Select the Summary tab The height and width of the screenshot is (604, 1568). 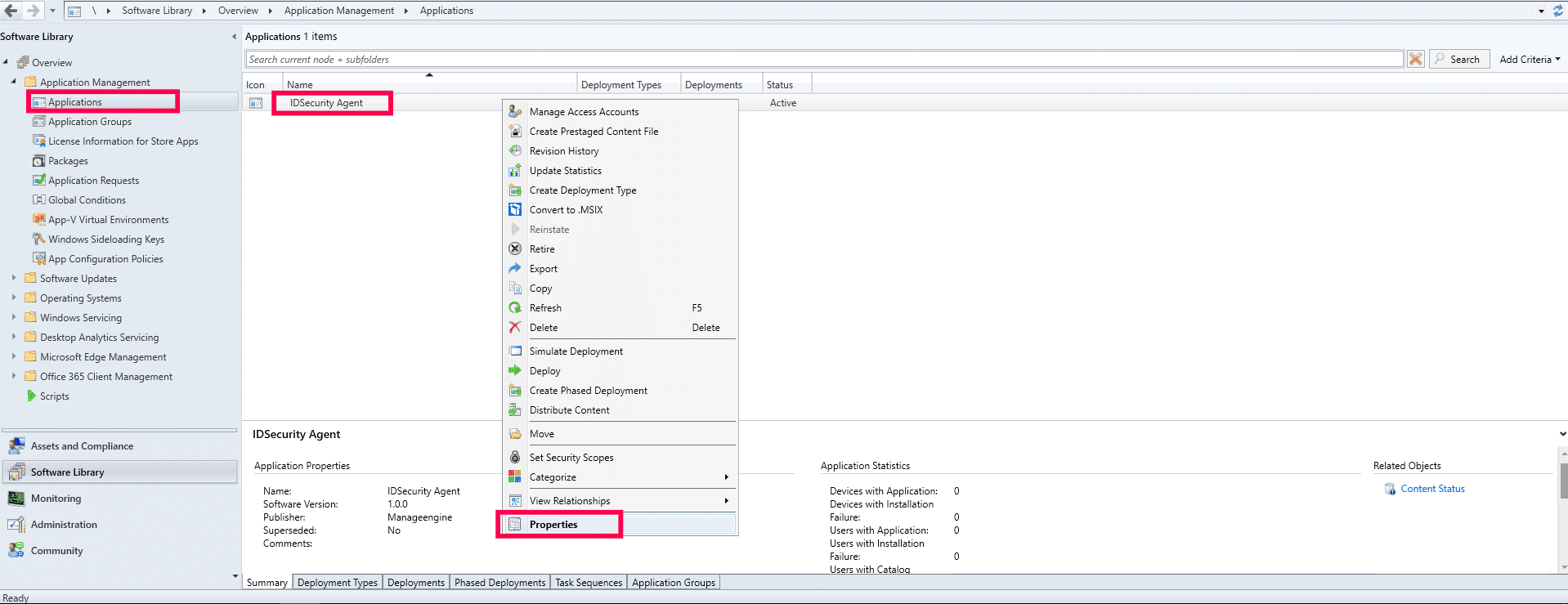click(267, 583)
